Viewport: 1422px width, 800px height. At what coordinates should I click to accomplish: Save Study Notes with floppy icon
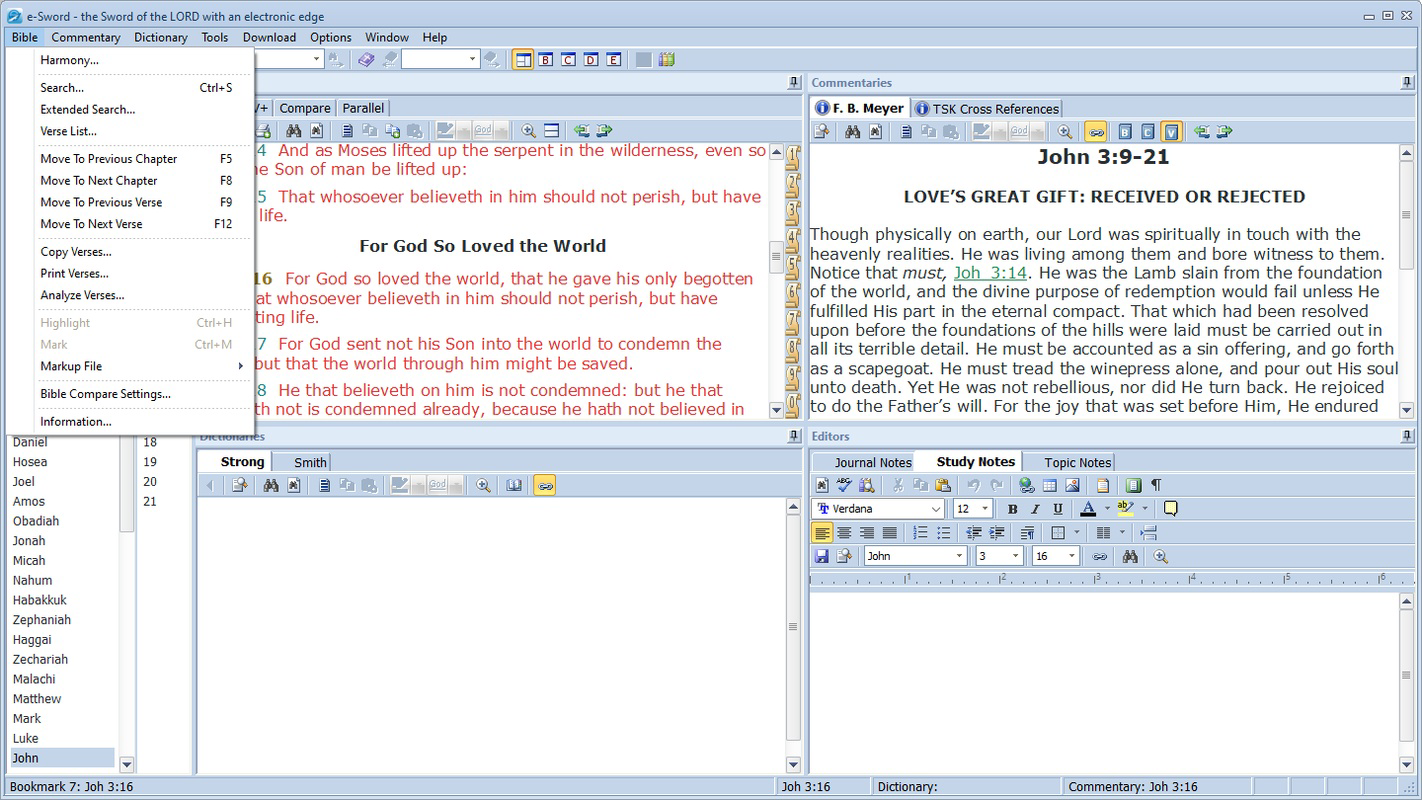(822, 556)
